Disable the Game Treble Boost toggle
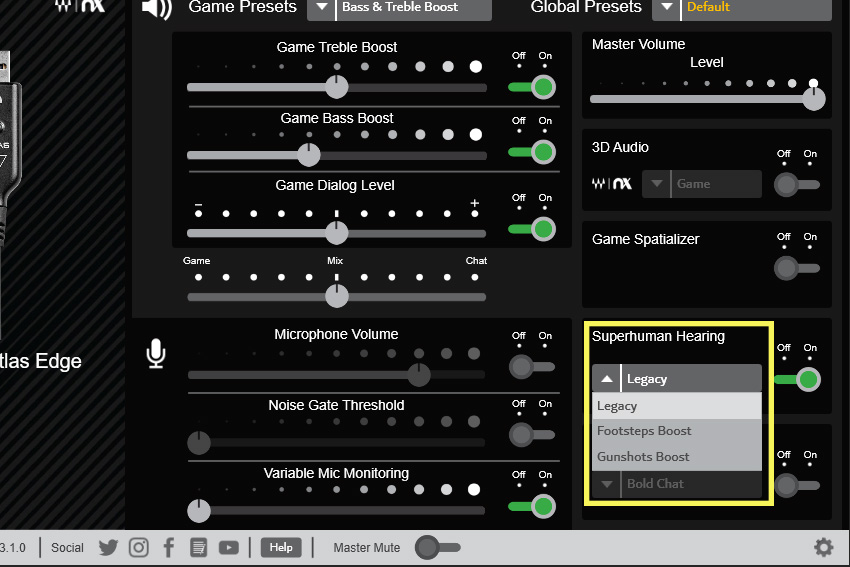Viewport: 850px width, 567px height. click(532, 87)
